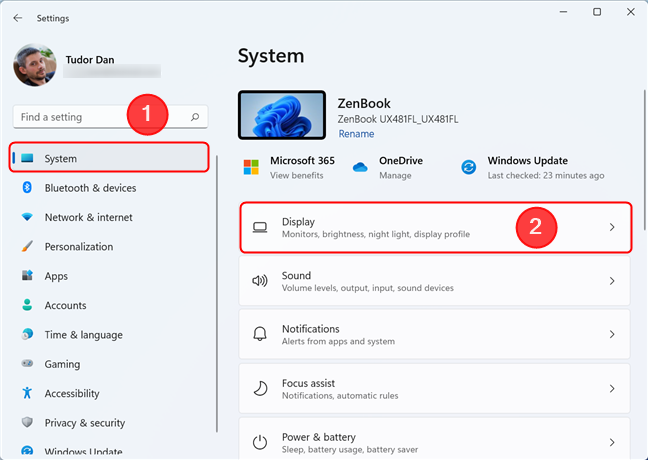648x460 pixels.
Task: Open the System category
Action: [x=109, y=157]
